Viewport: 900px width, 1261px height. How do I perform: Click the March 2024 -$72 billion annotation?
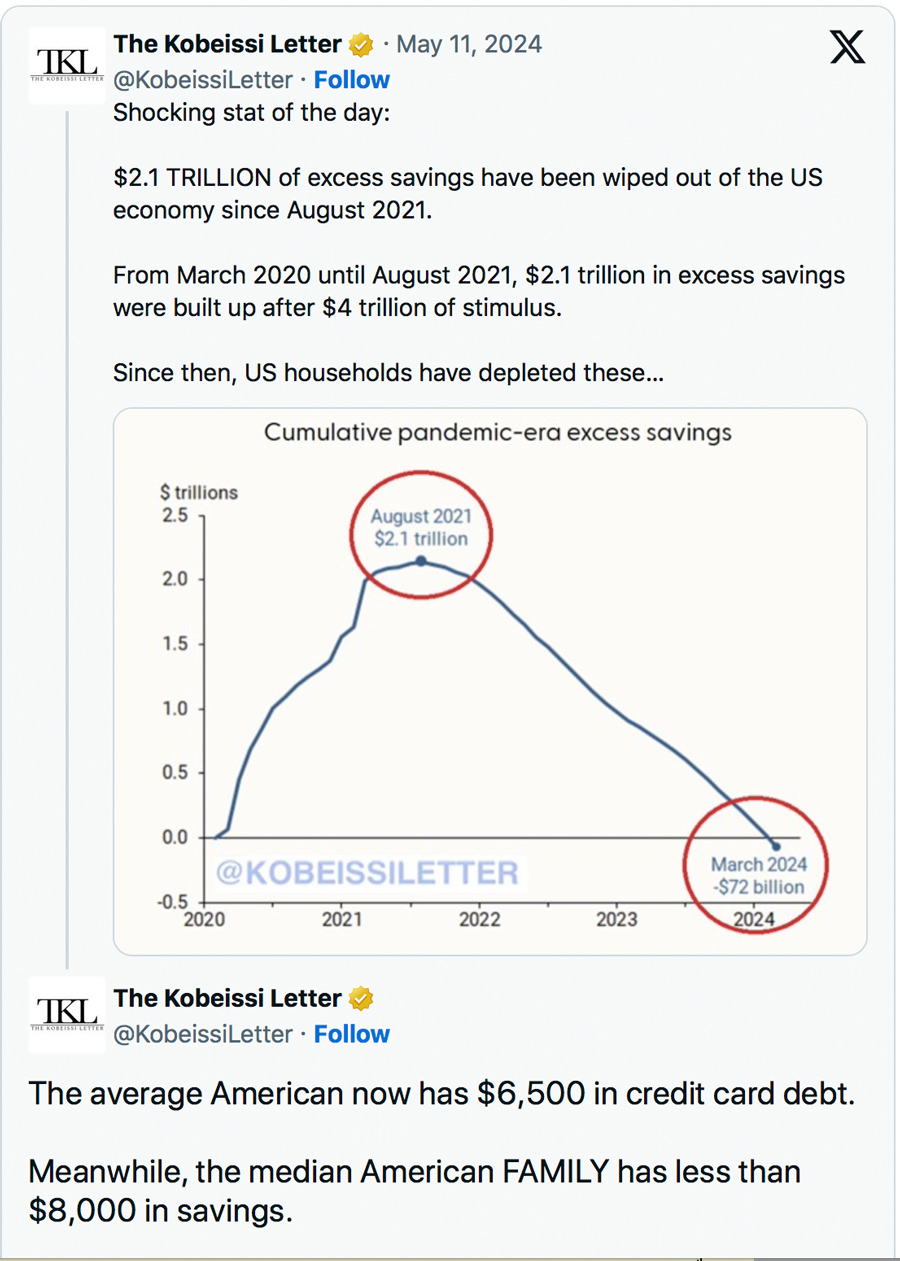(x=757, y=875)
